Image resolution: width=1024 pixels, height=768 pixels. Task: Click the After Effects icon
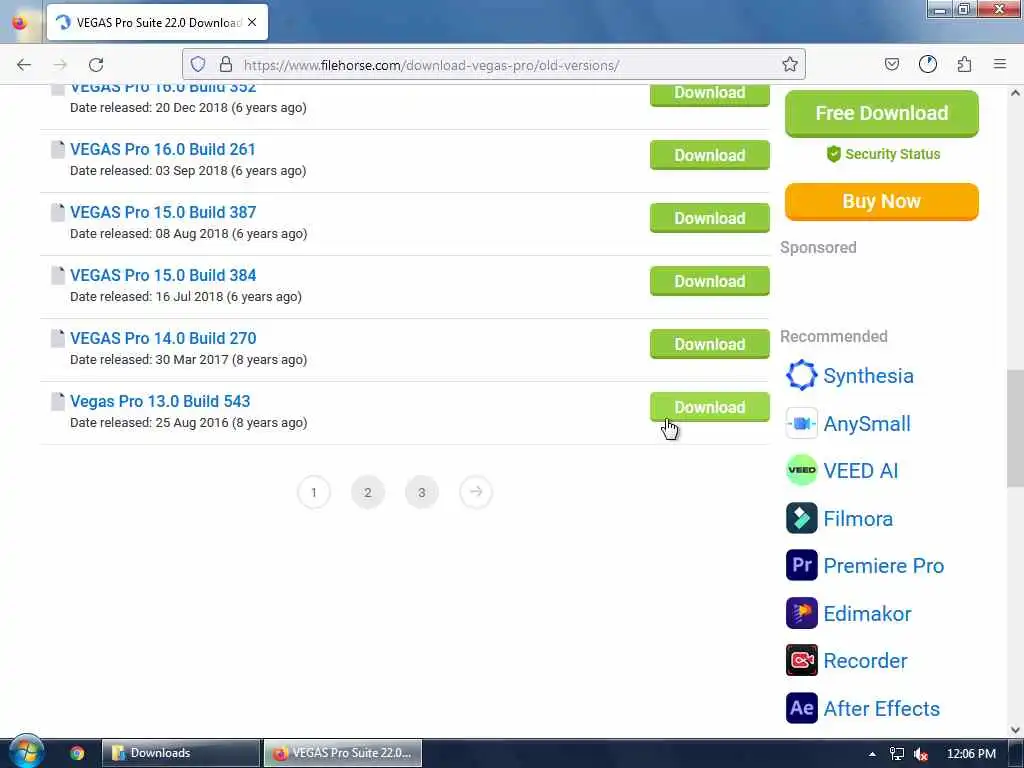[801, 708]
